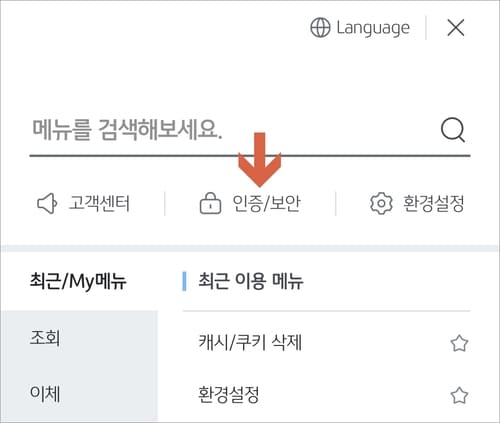Click the gear 환경설정 icon
Viewport: 500px width, 423px height.
pyautogui.click(x=381, y=203)
